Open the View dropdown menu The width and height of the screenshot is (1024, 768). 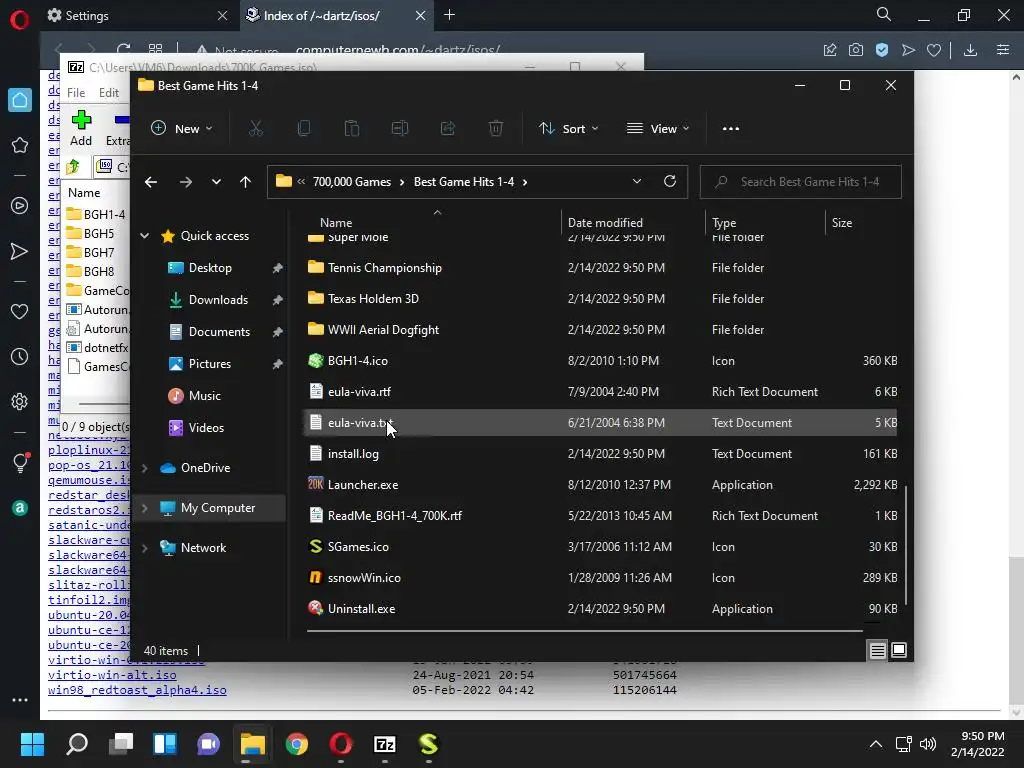click(658, 129)
